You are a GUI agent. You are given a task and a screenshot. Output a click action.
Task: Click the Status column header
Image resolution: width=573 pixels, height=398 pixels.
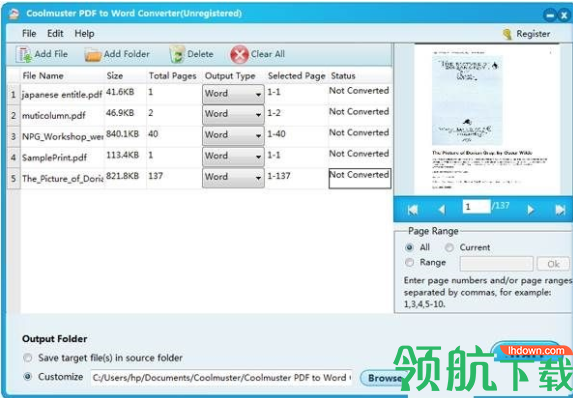pos(343,76)
